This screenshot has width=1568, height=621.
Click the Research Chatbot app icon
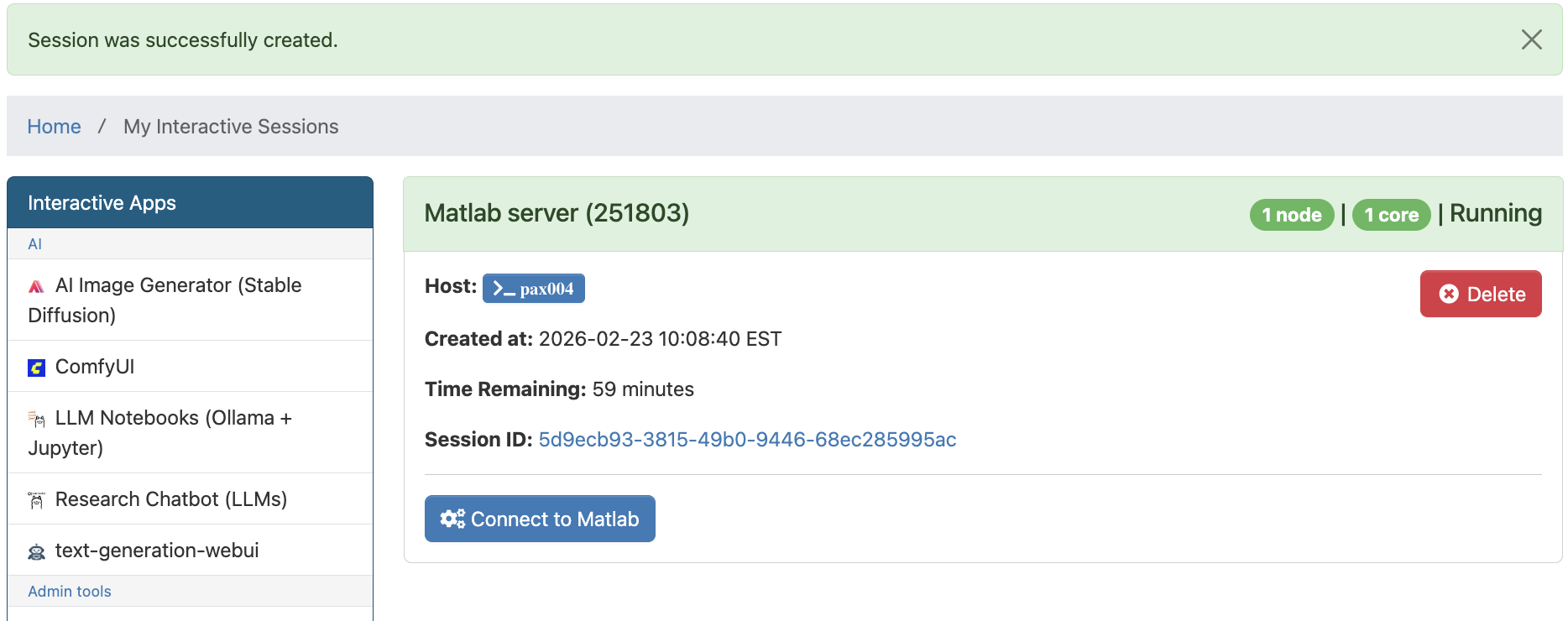(36, 500)
